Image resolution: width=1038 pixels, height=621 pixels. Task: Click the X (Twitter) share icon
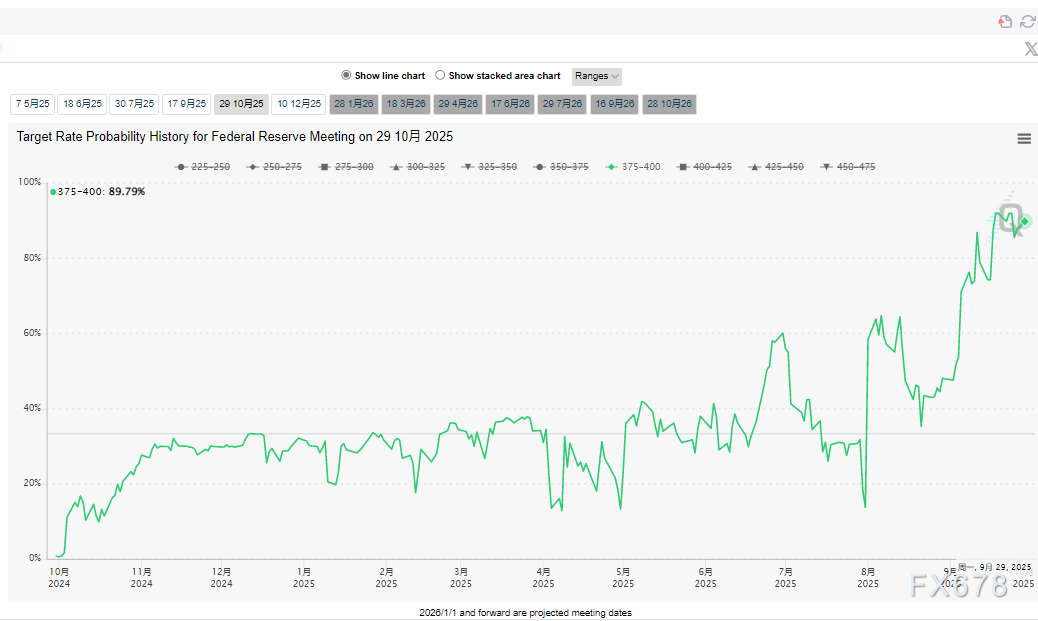point(1030,49)
